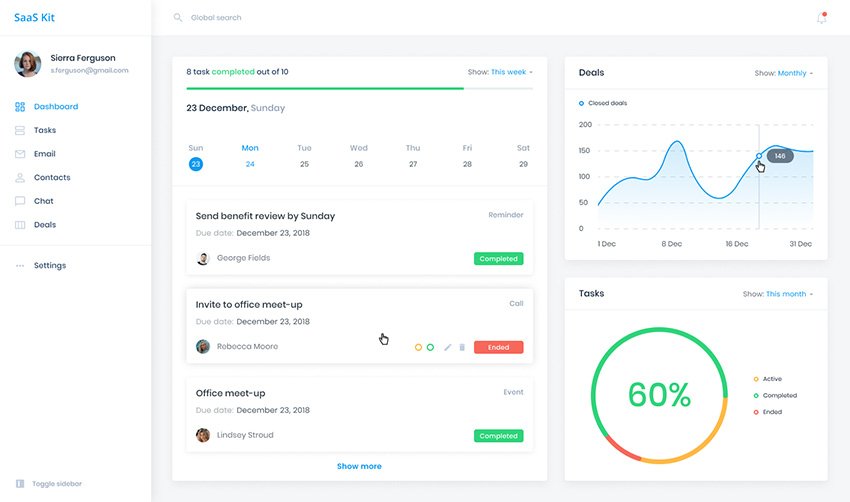850x502 pixels.
Task: Click the orange circle status on Invite task
Action: (x=418, y=347)
